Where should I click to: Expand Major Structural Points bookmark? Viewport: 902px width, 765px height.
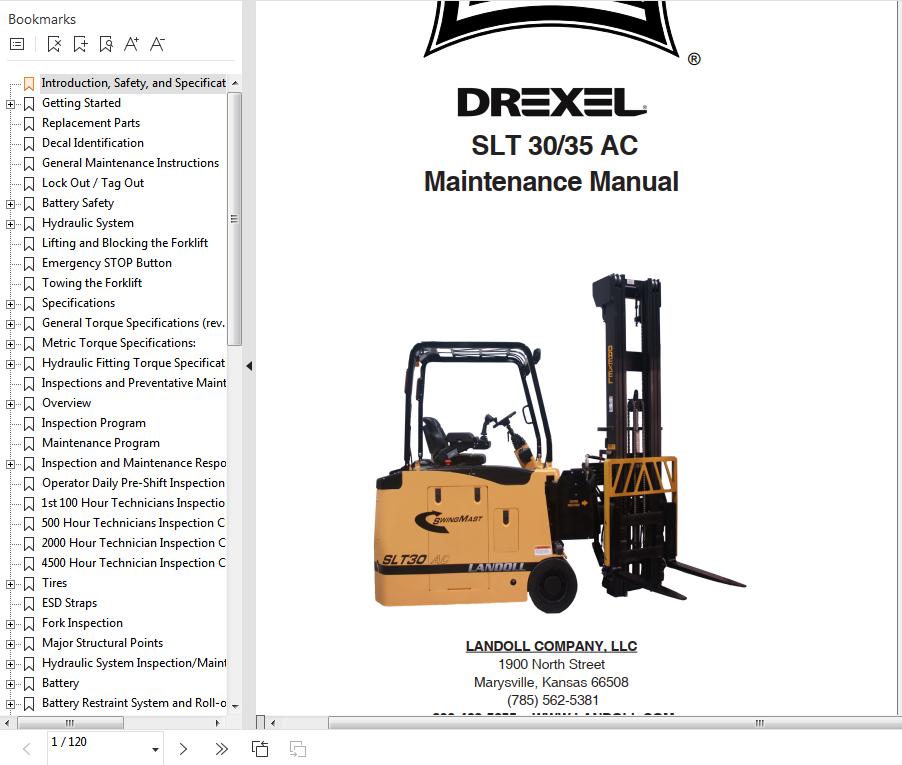pos(10,644)
